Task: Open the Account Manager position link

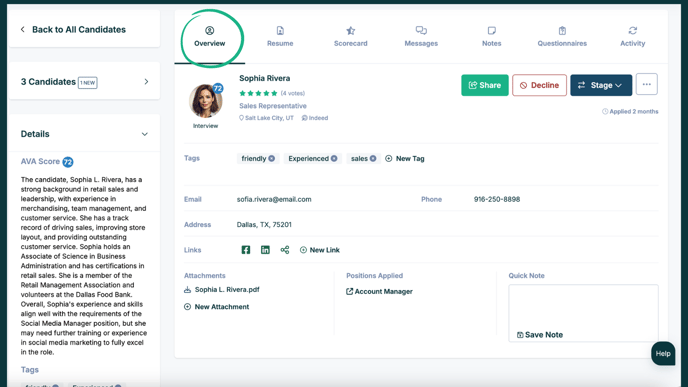Action: pyautogui.click(x=379, y=291)
